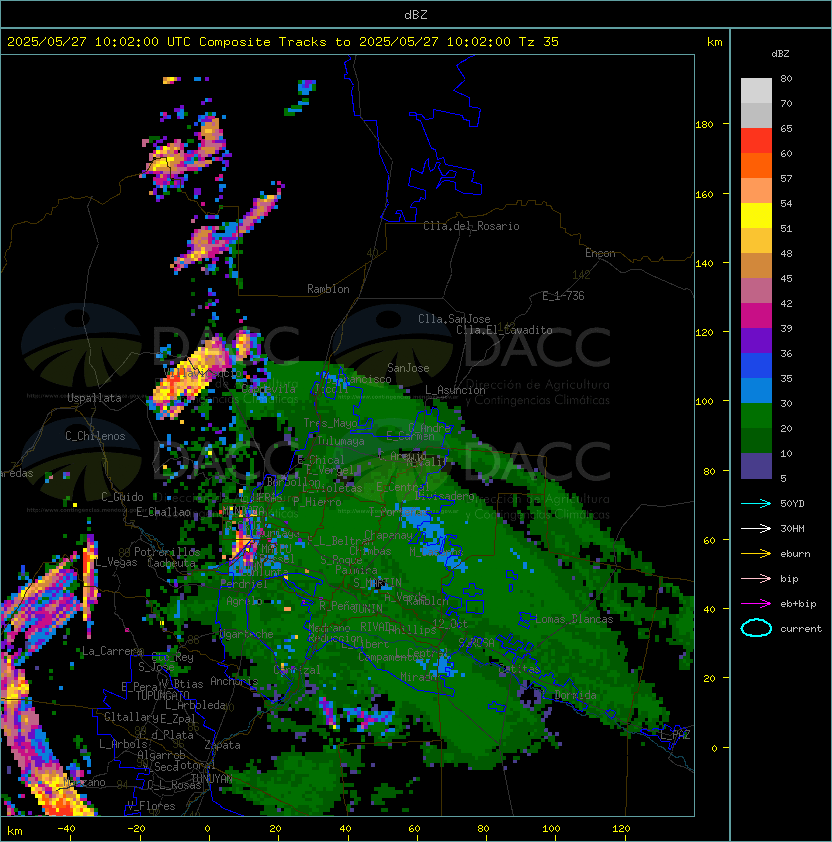Click the 'La_Carrera' map label

click(x=112, y=651)
